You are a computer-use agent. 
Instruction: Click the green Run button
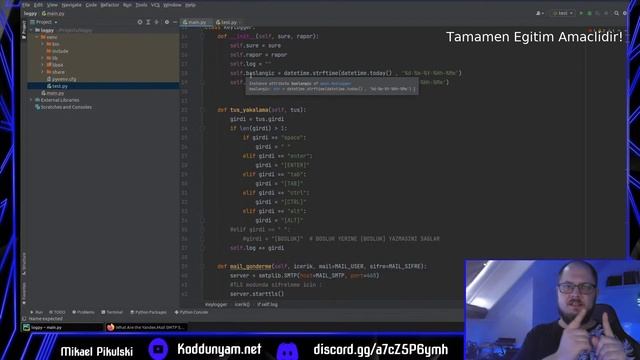click(581, 13)
